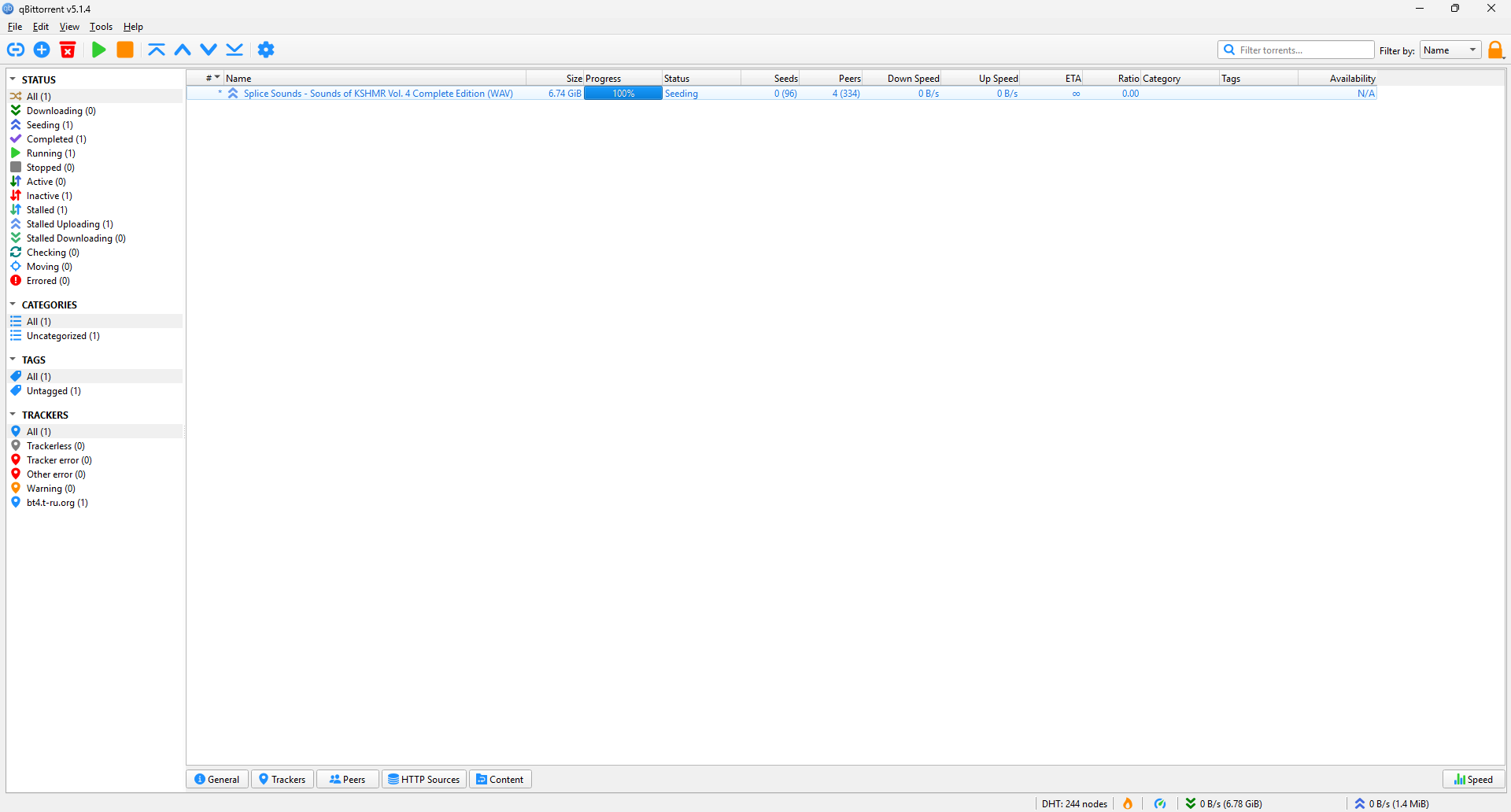Open the Filter by Name dropdown
Viewport: 1511px width, 812px height.
(x=1450, y=50)
